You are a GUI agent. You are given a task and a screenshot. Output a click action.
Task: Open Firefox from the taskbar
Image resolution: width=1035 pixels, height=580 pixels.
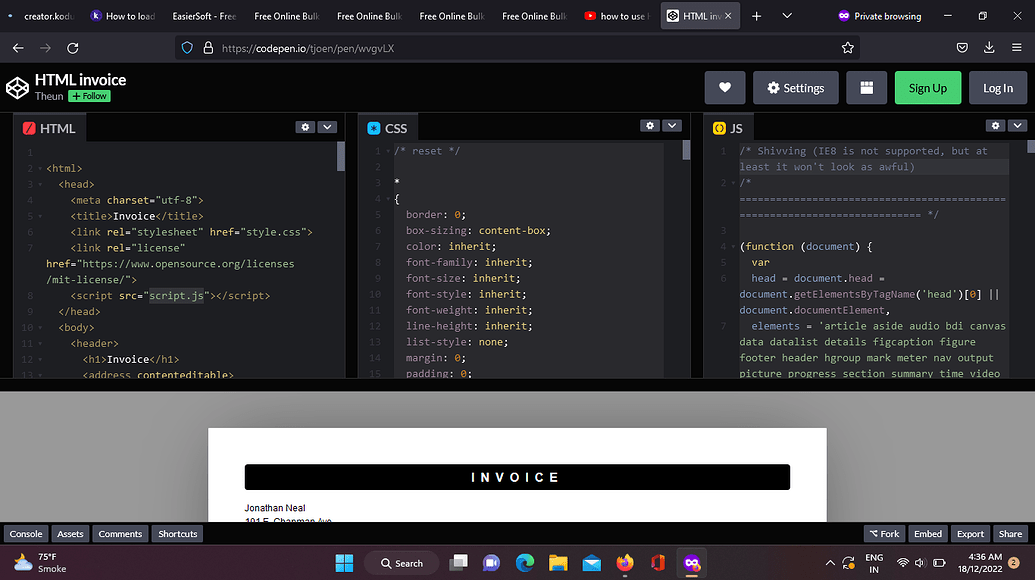pos(625,564)
